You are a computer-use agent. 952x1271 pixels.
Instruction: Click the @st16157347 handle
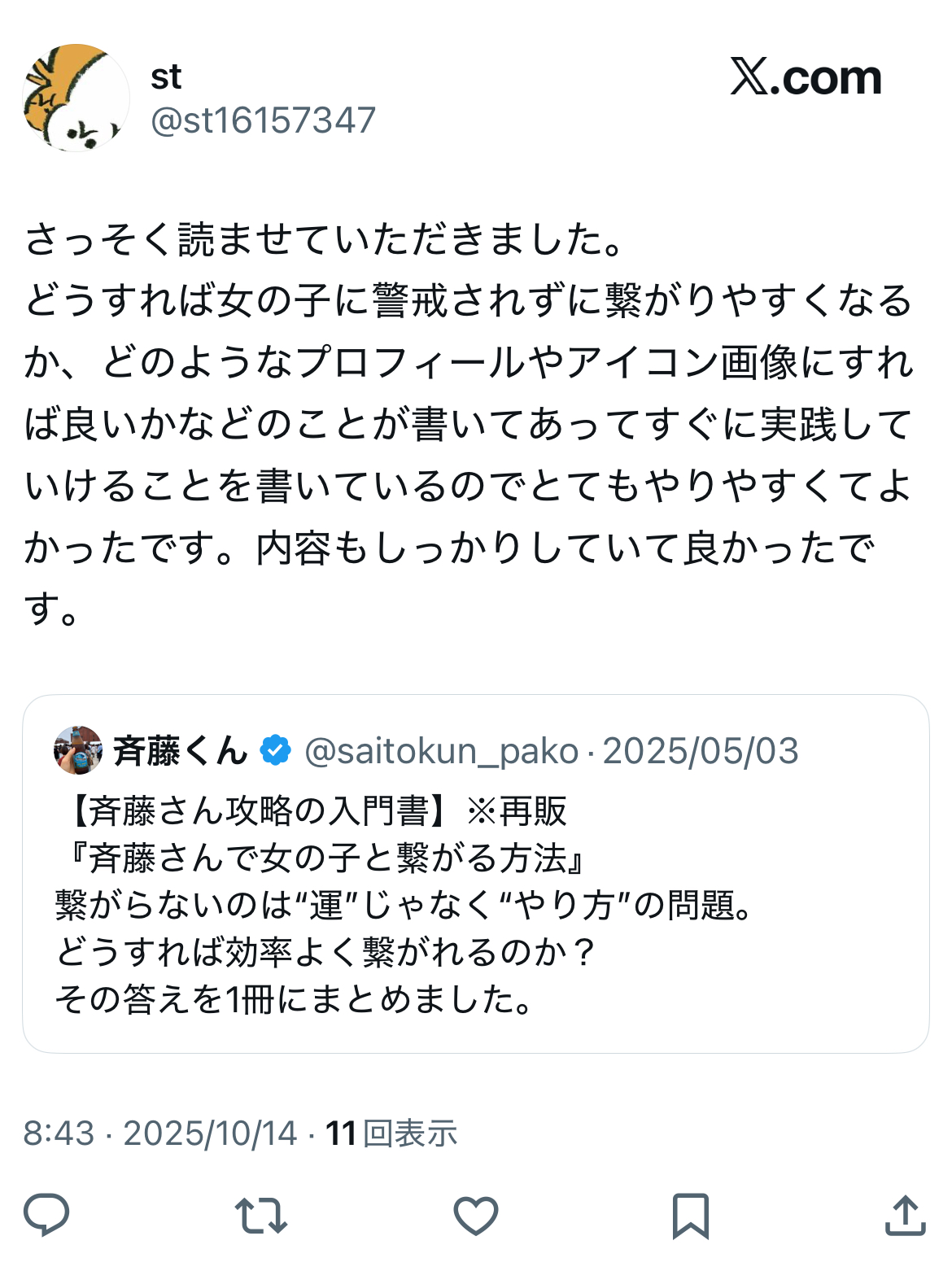tap(263, 120)
